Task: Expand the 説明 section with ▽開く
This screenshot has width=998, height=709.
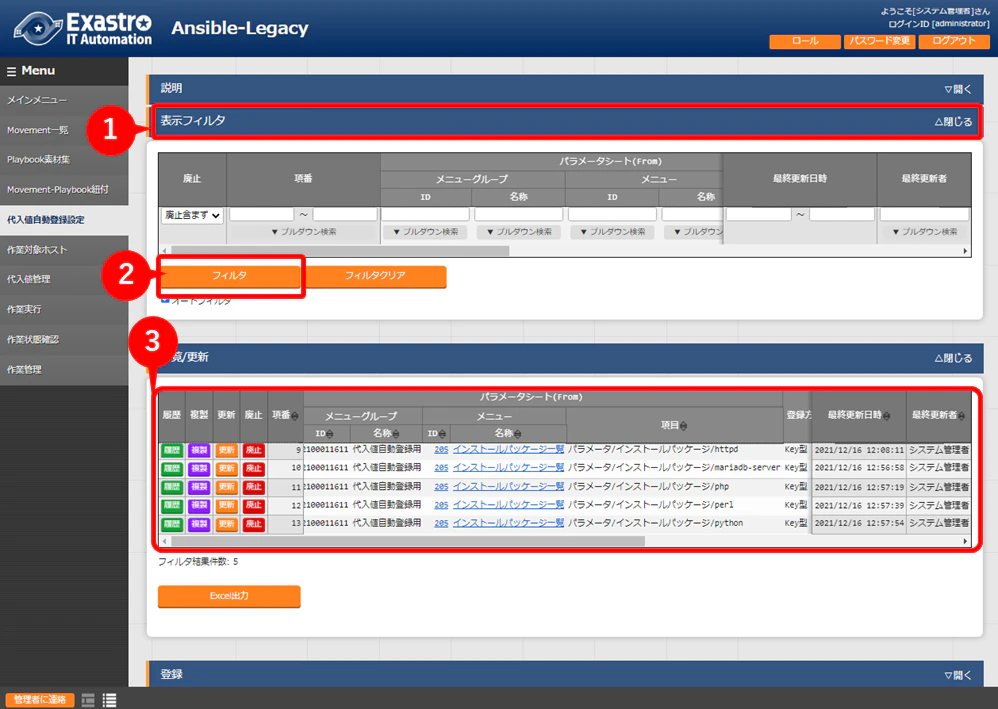Action: [x=958, y=89]
